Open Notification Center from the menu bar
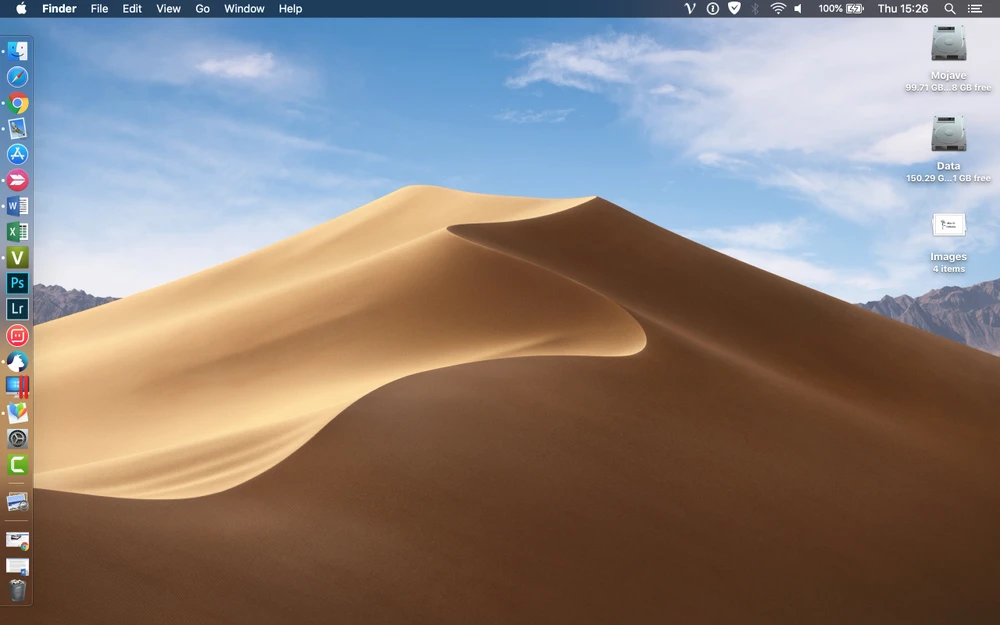1000x625 pixels. click(x=975, y=9)
